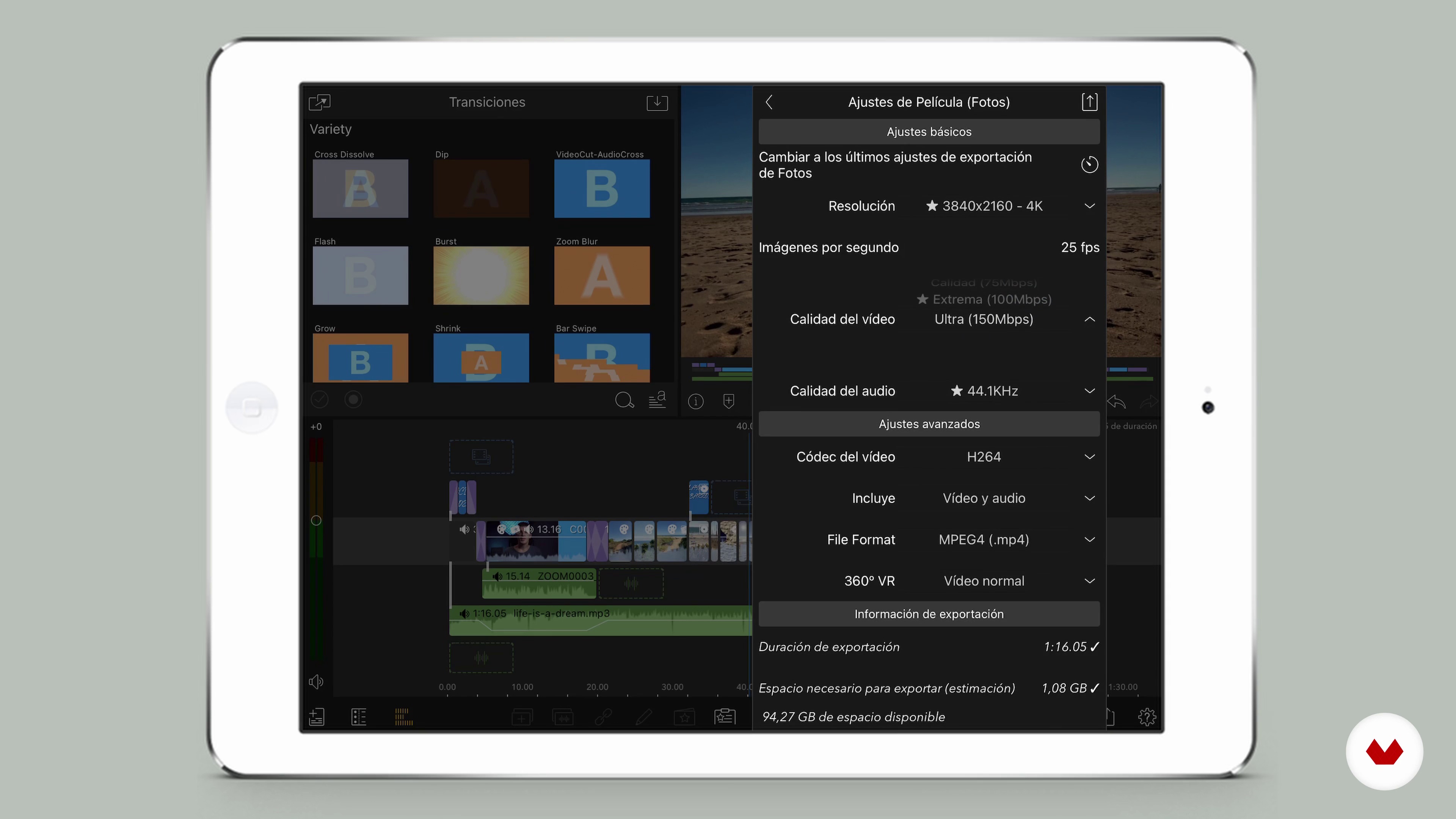The image size is (1456, 819).
Task: Click the search magnifier below transitions
Action: (x=624, y=400)
